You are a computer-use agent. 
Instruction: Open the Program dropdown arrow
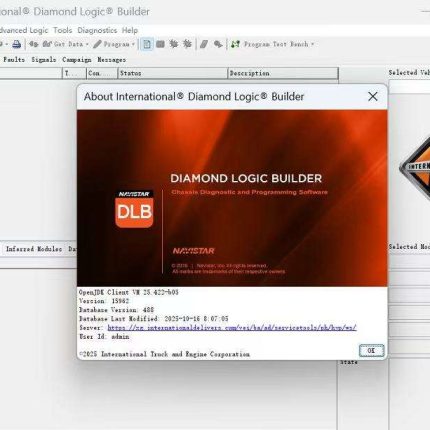[x=133, y=44]
